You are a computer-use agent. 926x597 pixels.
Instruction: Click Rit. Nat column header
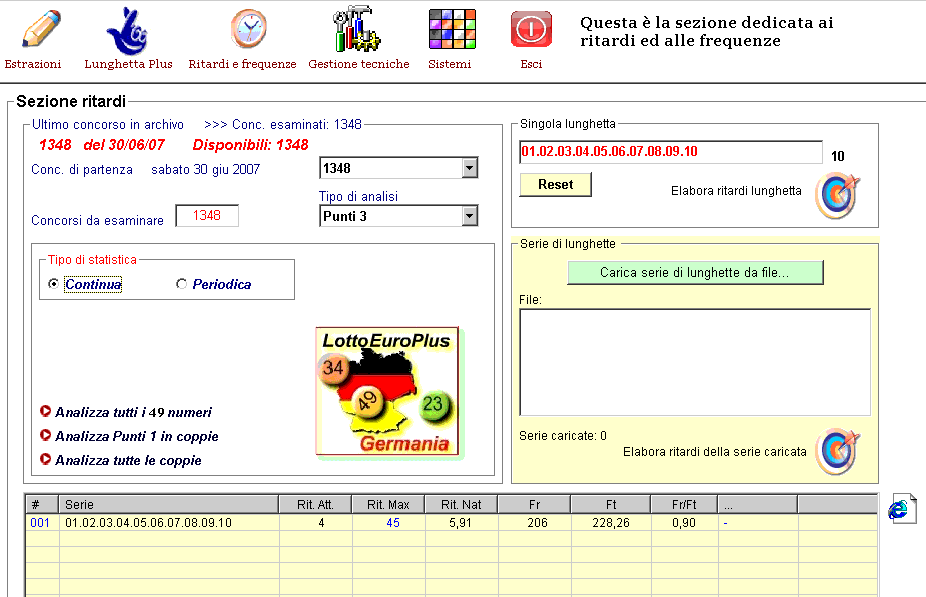click(x=461, y=505)
